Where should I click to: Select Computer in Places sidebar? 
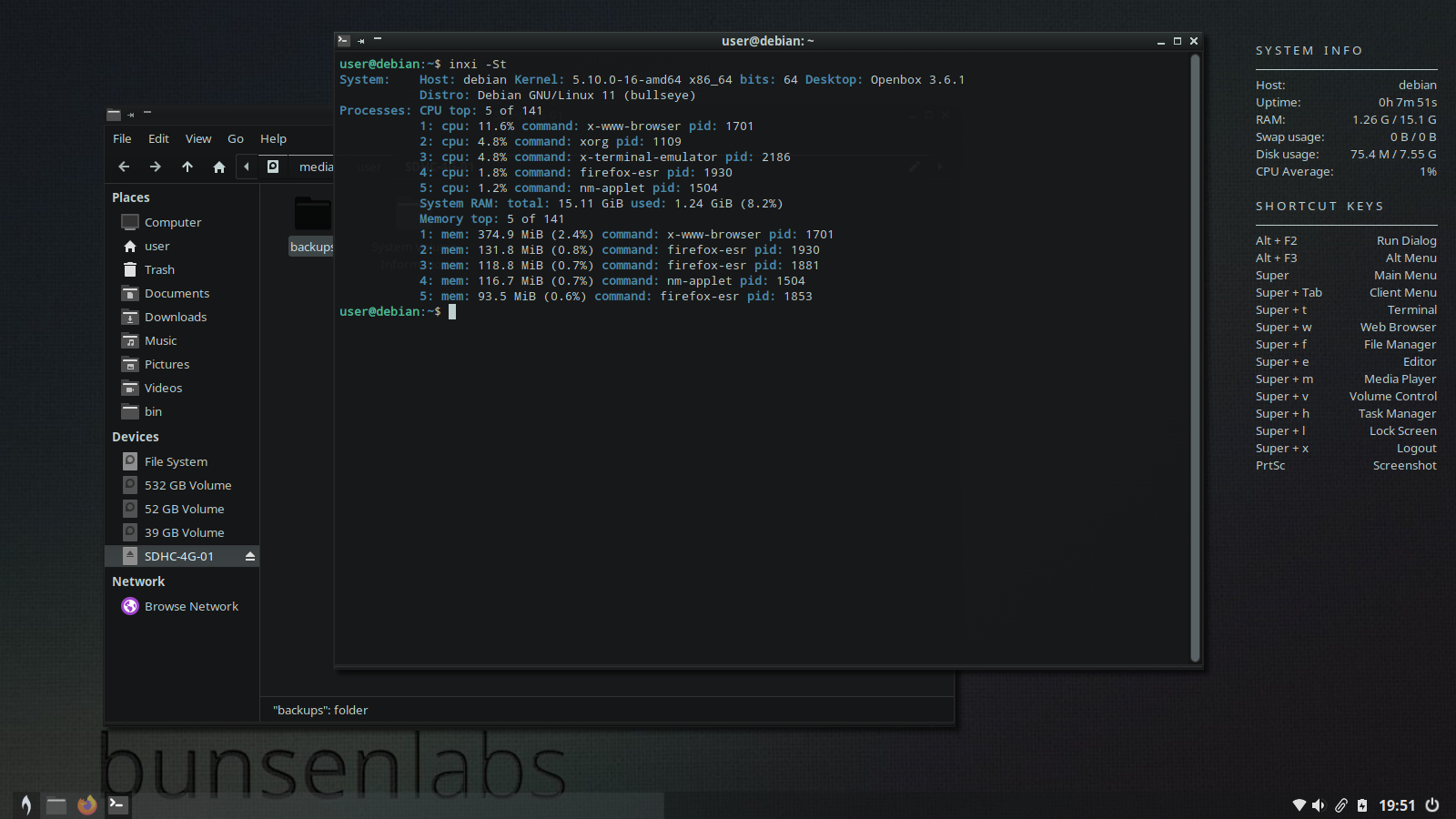tap(182, 222)
